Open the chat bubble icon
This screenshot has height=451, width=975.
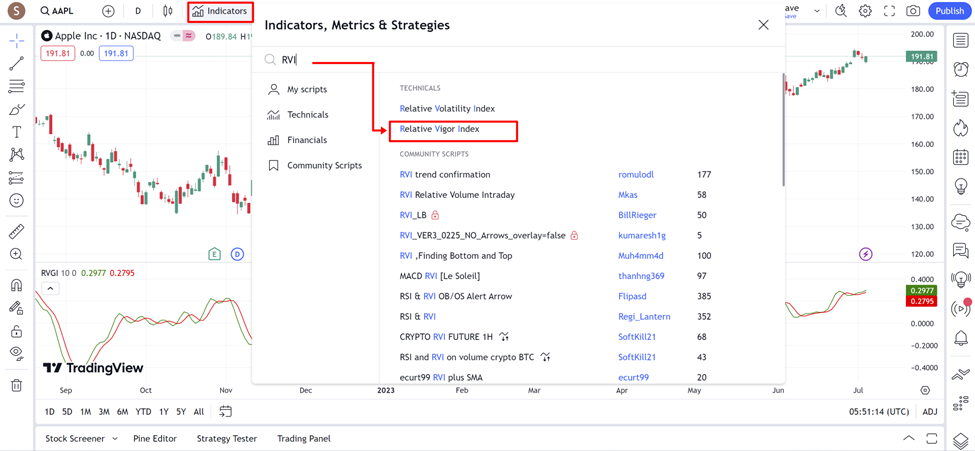coord(960,250)
